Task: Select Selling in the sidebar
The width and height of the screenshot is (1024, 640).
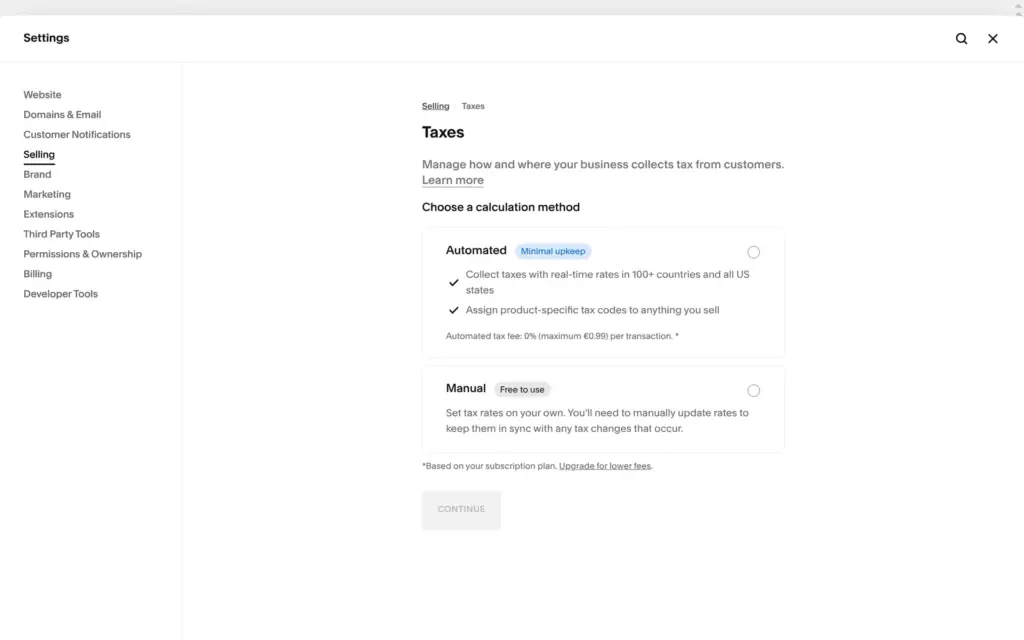Action: coord(39,155)
